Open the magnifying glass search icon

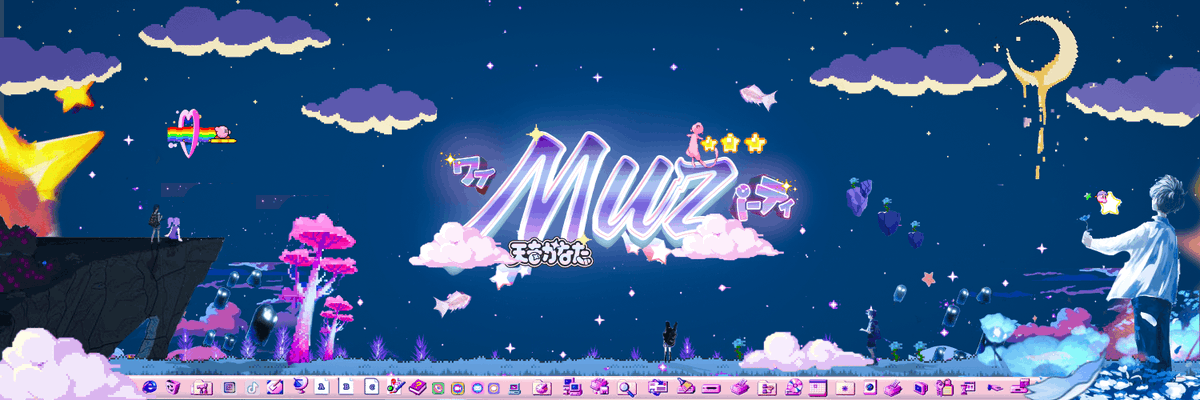point(627,388)
